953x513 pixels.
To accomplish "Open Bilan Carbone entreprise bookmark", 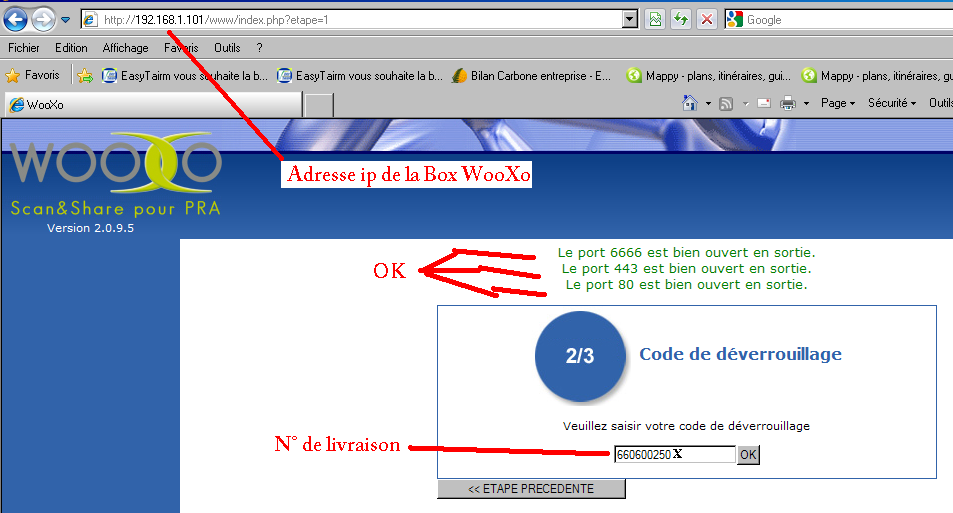I will pyautogui.click(x=532, y=75).
